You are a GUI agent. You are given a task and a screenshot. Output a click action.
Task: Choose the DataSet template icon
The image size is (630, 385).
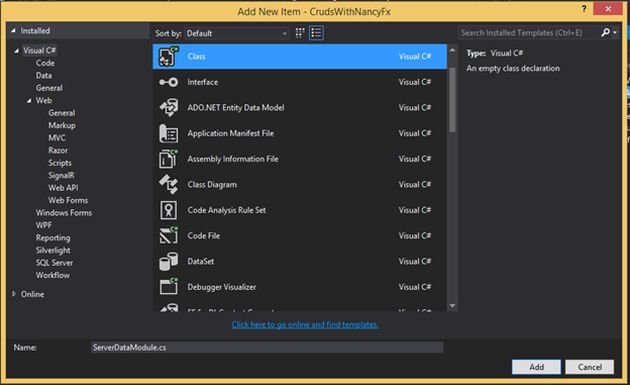click(168, 261)
